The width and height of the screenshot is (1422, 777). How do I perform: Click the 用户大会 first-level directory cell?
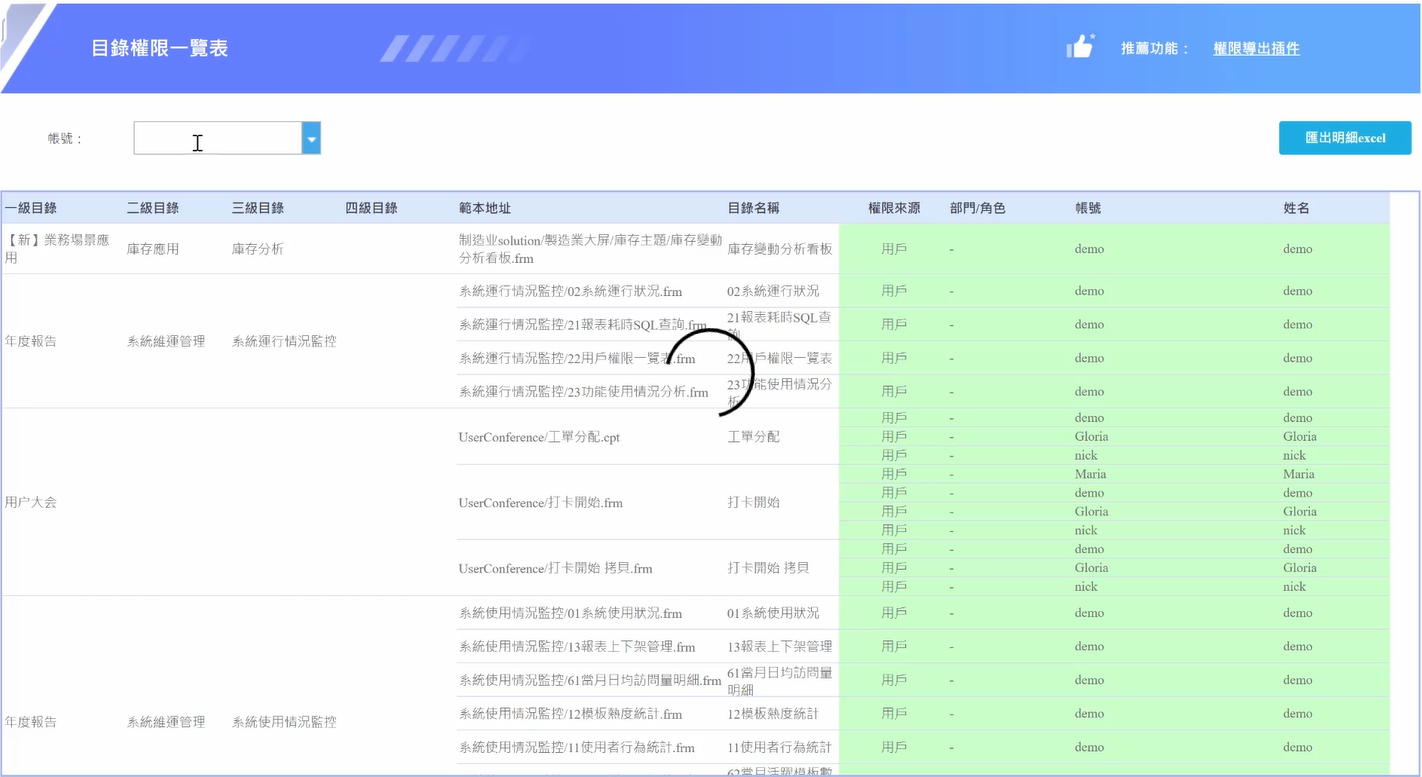(x=31, y=502)
